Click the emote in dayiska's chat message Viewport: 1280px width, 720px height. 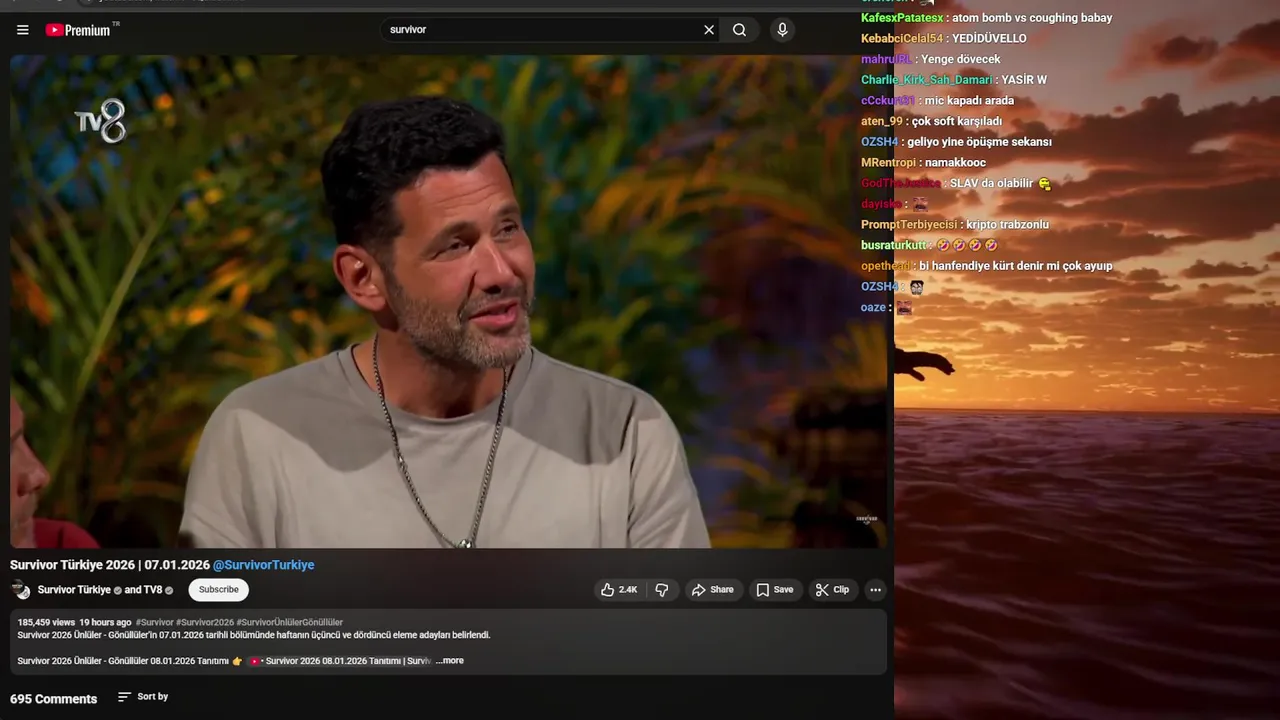click(x=920, y=204)
